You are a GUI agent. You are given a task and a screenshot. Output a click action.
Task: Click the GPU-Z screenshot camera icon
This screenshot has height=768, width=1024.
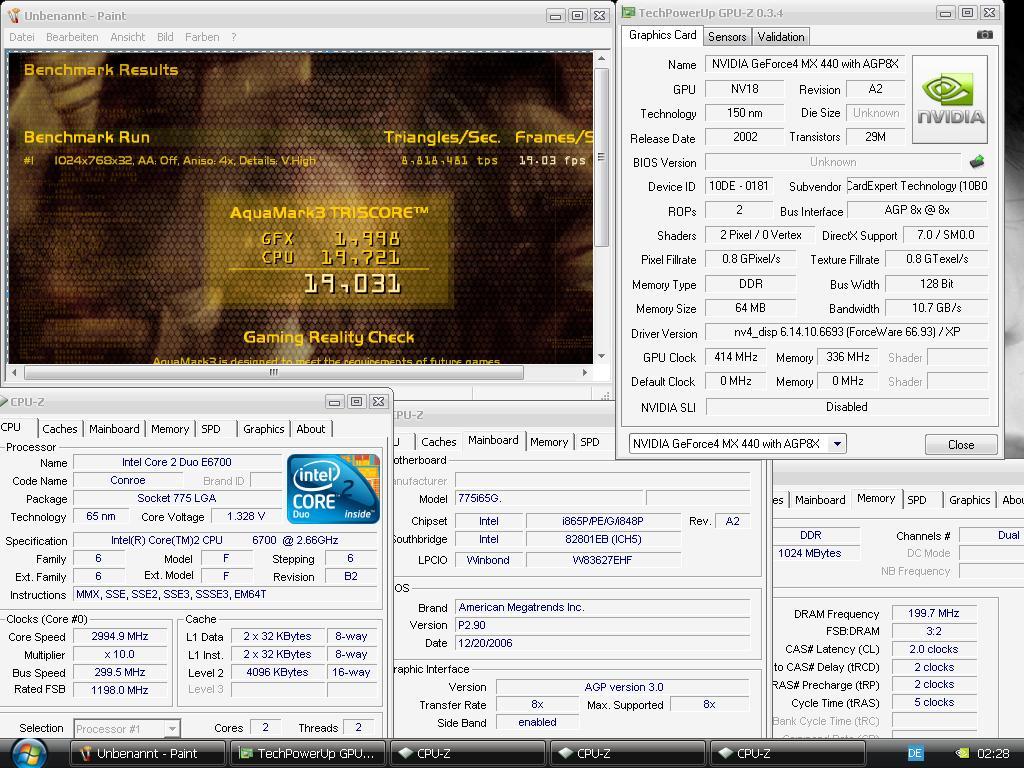click(x=984, y=35)
